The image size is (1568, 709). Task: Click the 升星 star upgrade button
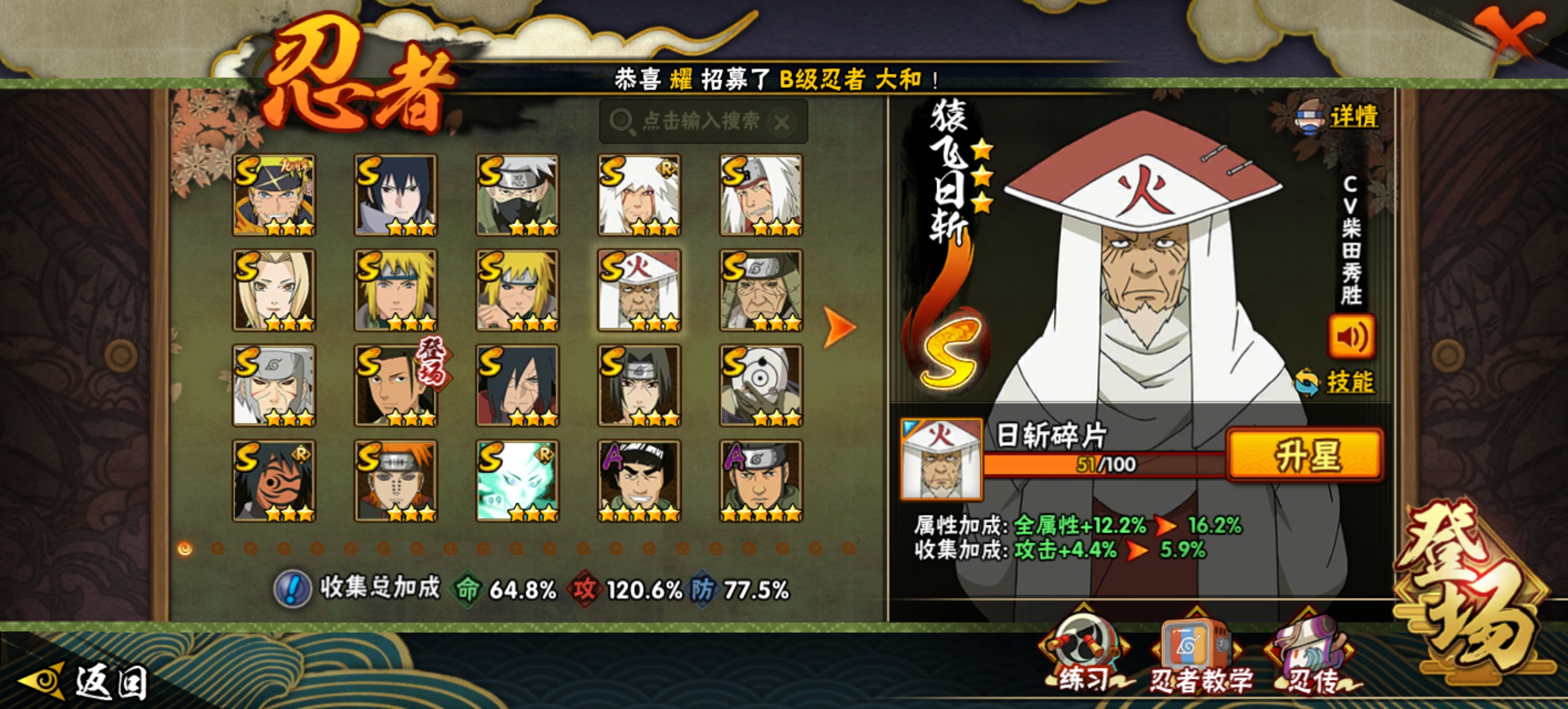point(1306,455)
